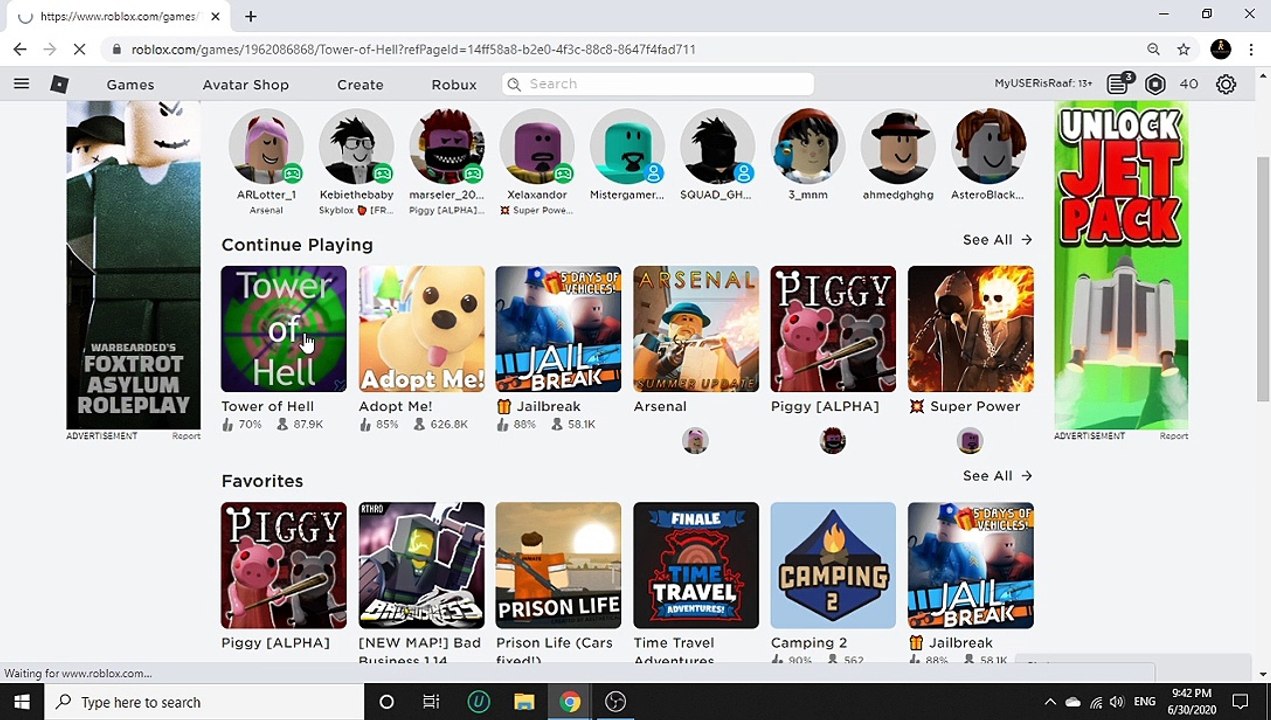Open Piggy [ALPHA] thumbnail in Favorites
1271x720 pixels.
283,565
